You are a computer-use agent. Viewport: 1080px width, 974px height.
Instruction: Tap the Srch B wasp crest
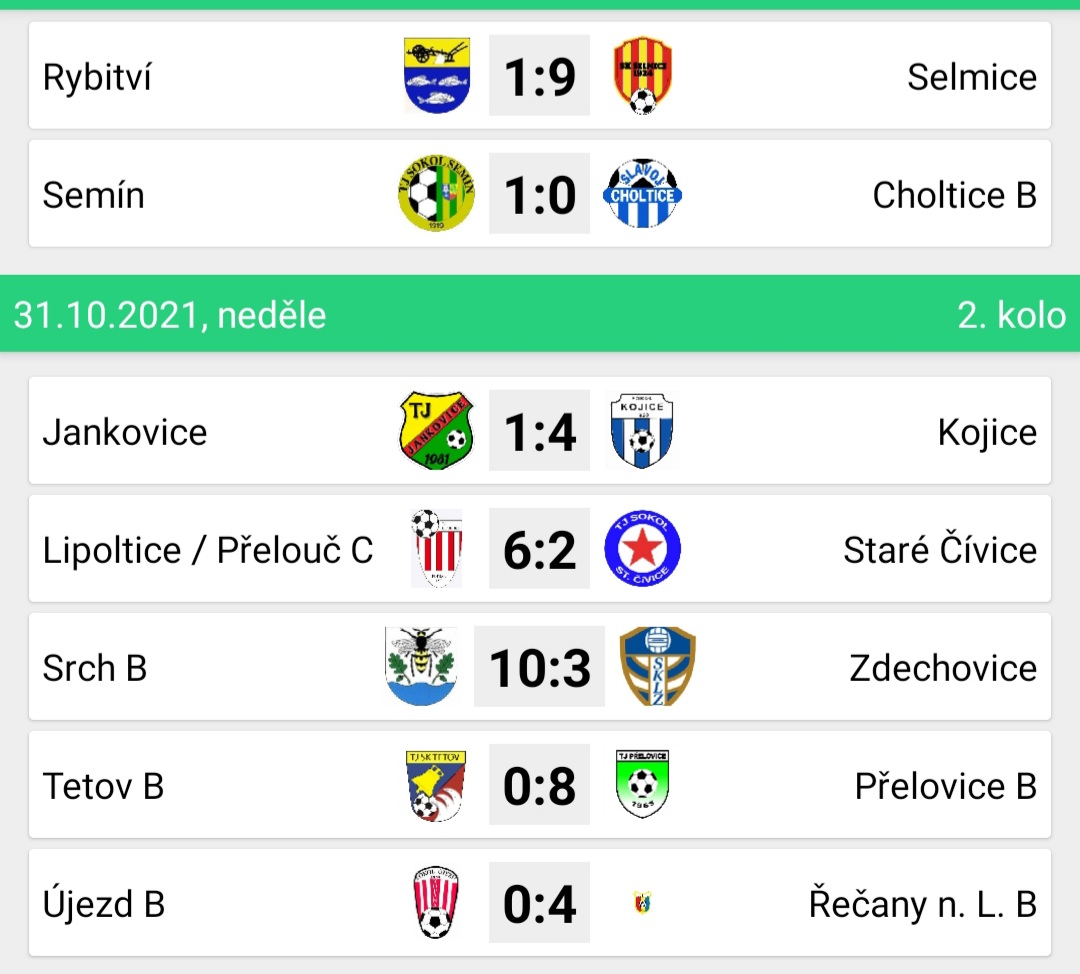[x=421, y=667]
